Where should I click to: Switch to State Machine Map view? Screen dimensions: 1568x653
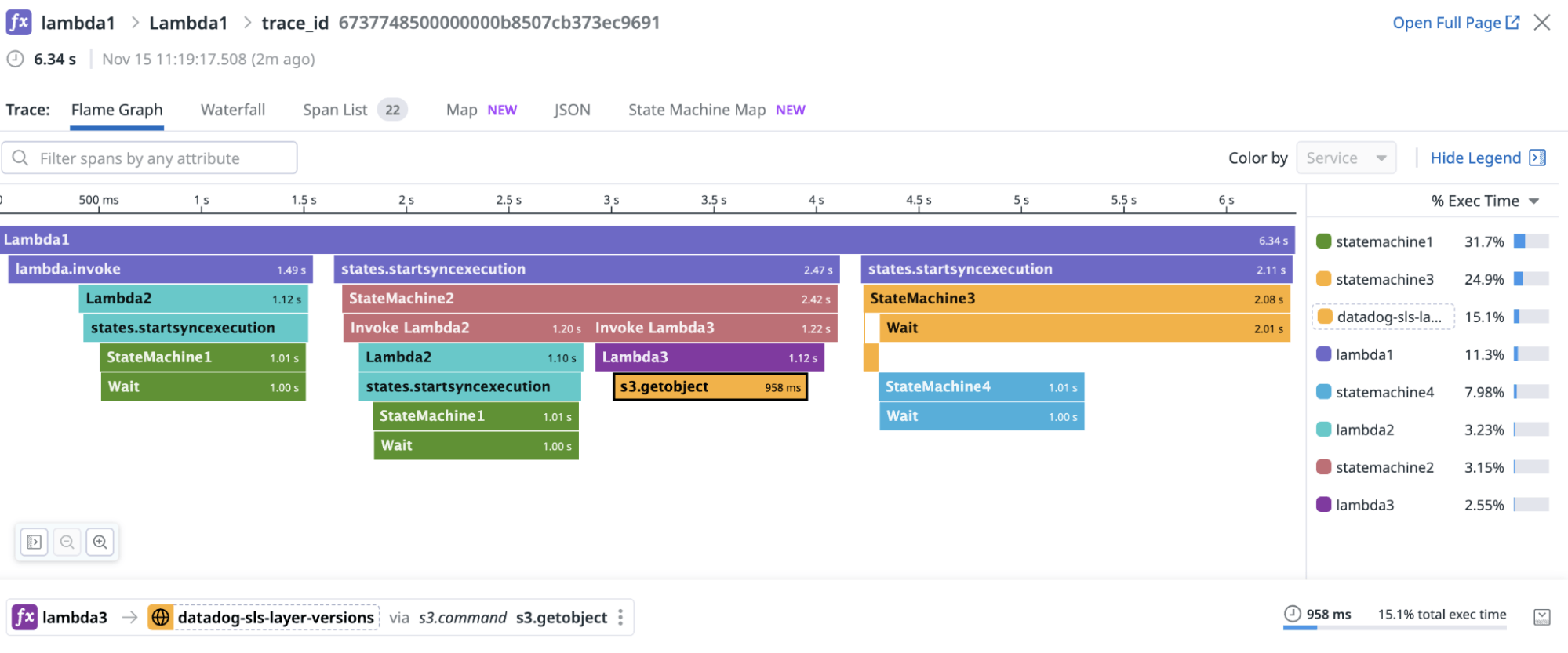(x=697, y=111)
